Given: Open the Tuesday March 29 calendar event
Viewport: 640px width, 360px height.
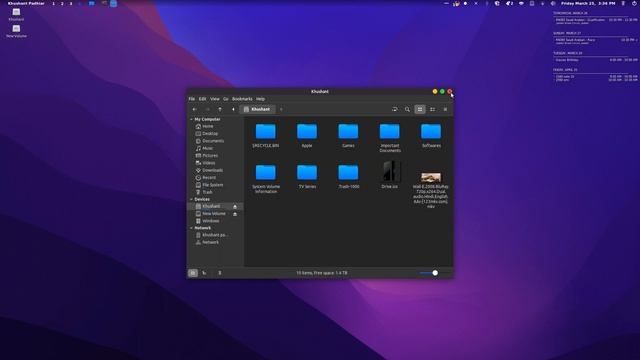Looking at the screenshot, I should (x=596, y=60).
